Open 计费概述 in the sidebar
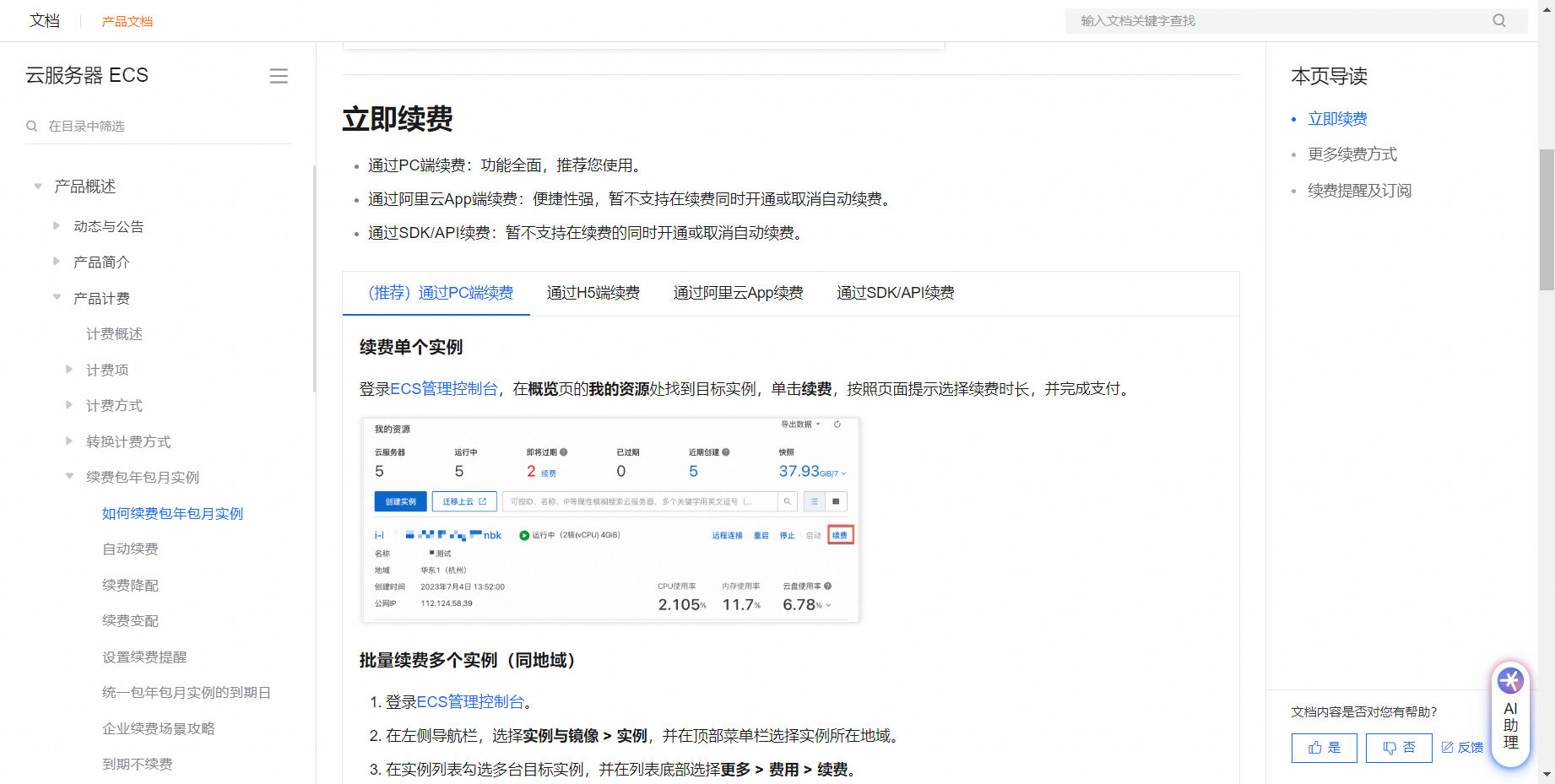 point(115,334)
